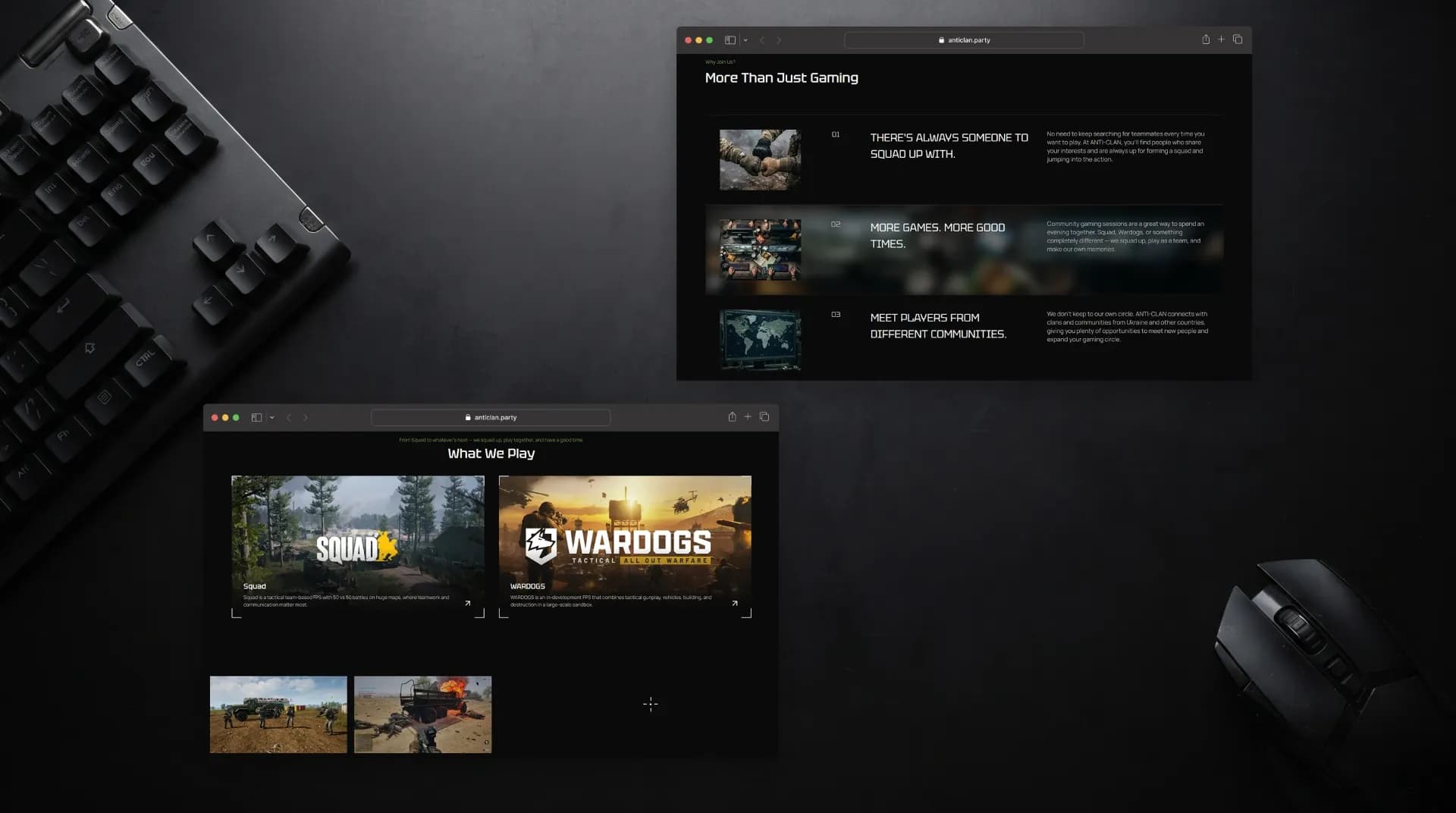Select the fist-bump thumbnail for item 01

click(760, 160)
